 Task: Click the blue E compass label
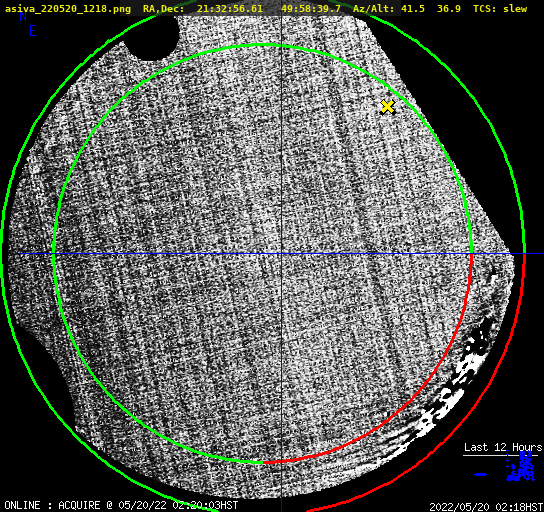[x=33, y=31]
